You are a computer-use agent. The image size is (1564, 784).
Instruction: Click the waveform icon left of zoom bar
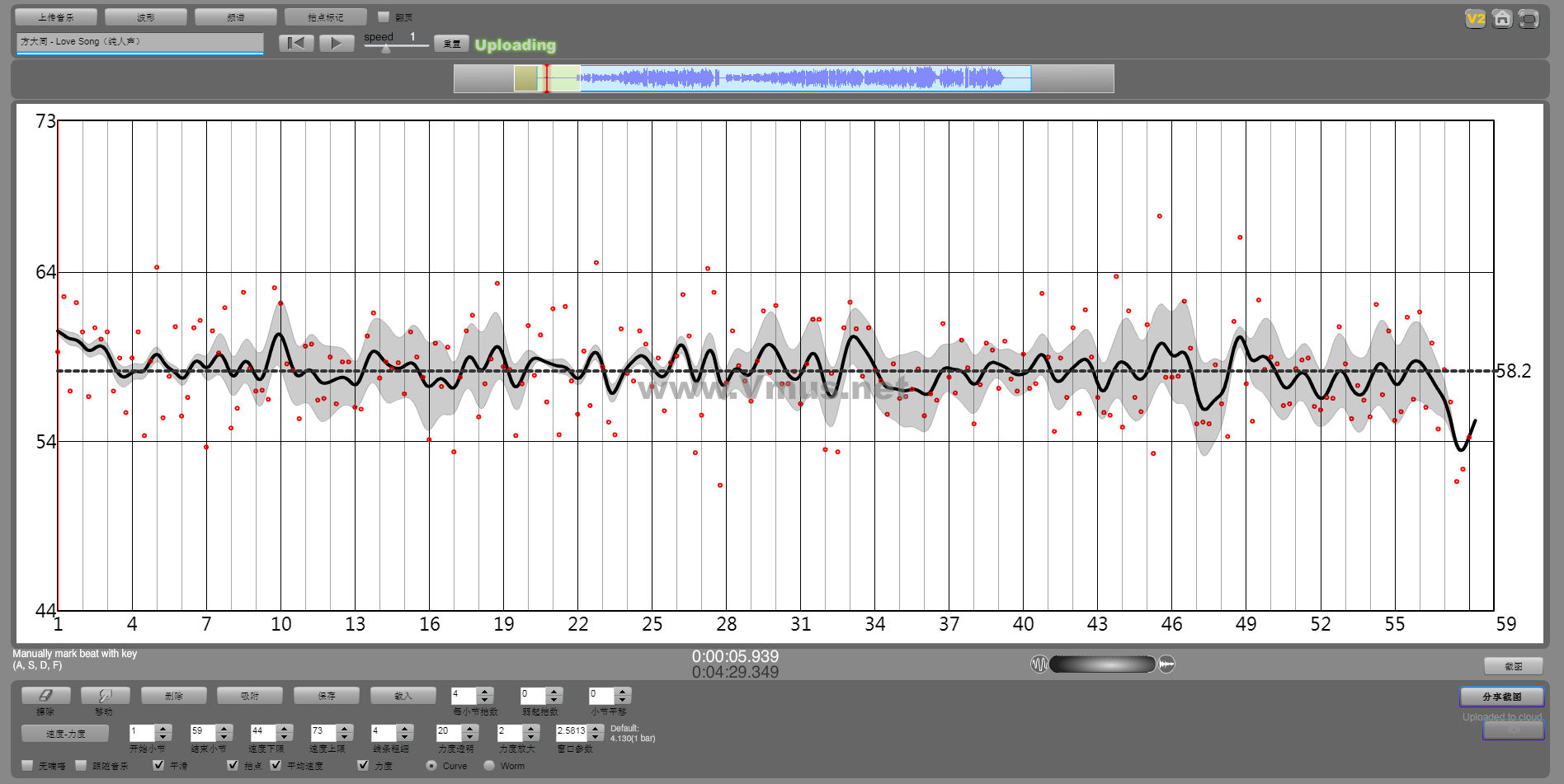pyautogui.click(x=1039, y=664)
